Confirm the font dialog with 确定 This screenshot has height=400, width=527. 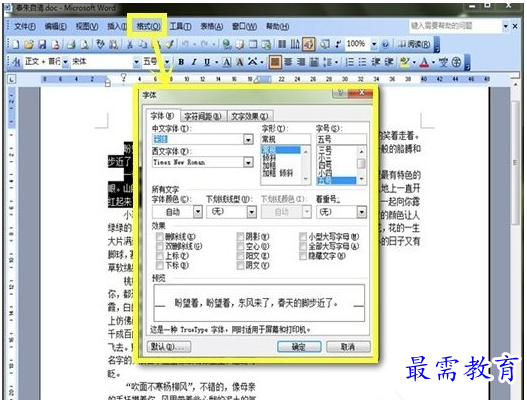click(299, 347)
